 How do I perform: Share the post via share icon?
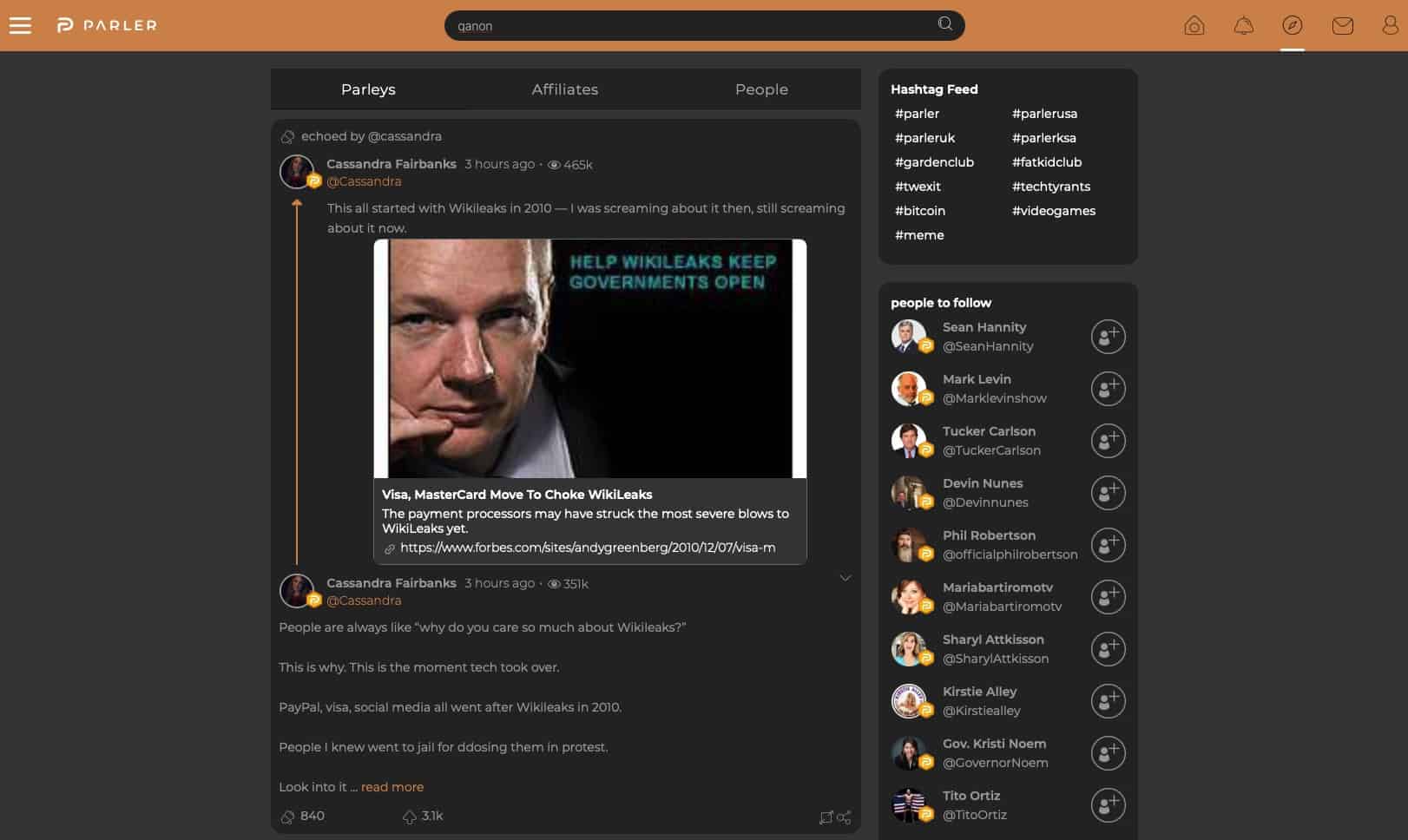tap(844, 817)
